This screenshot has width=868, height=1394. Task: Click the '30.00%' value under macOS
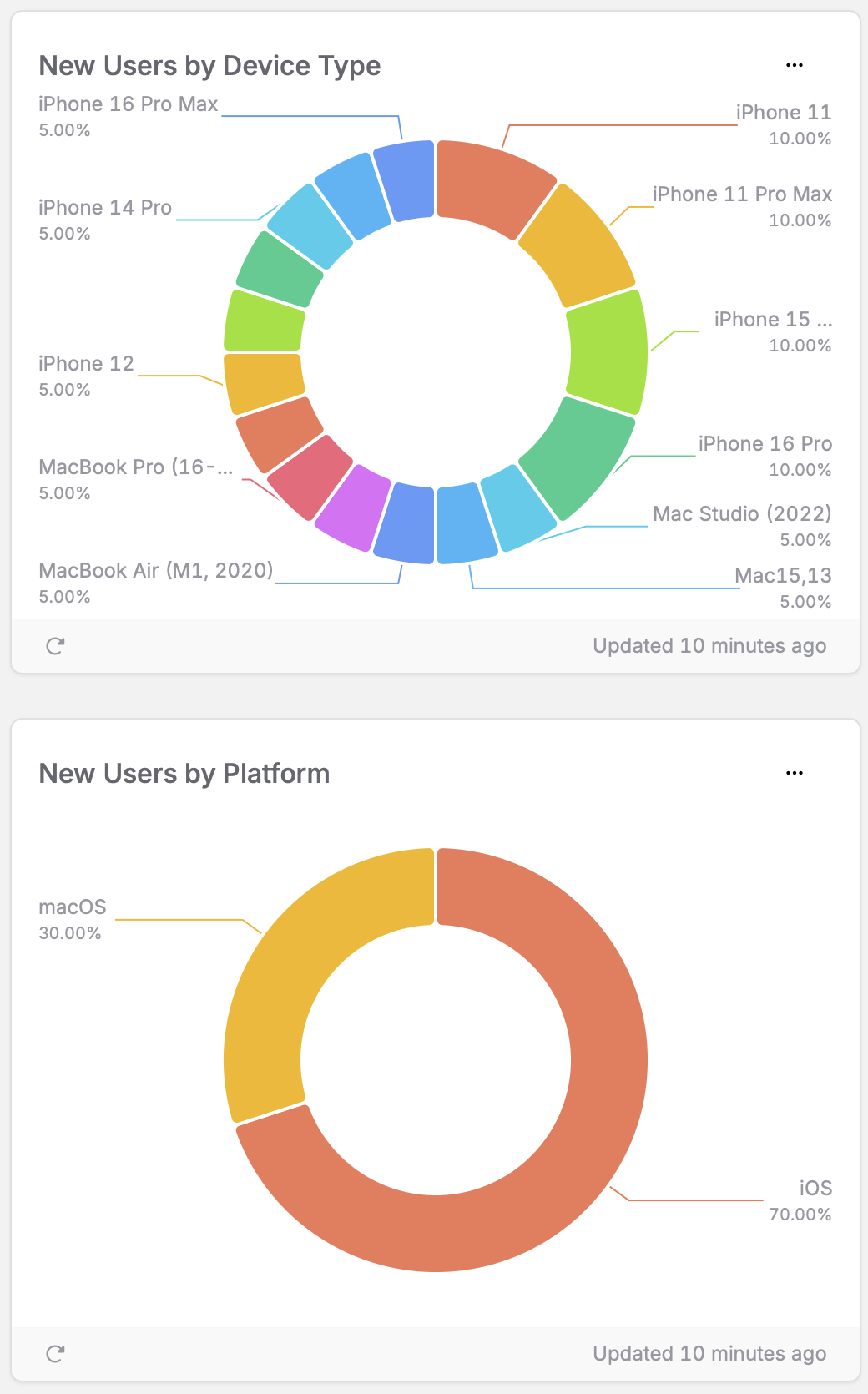[x=70, y=933]
